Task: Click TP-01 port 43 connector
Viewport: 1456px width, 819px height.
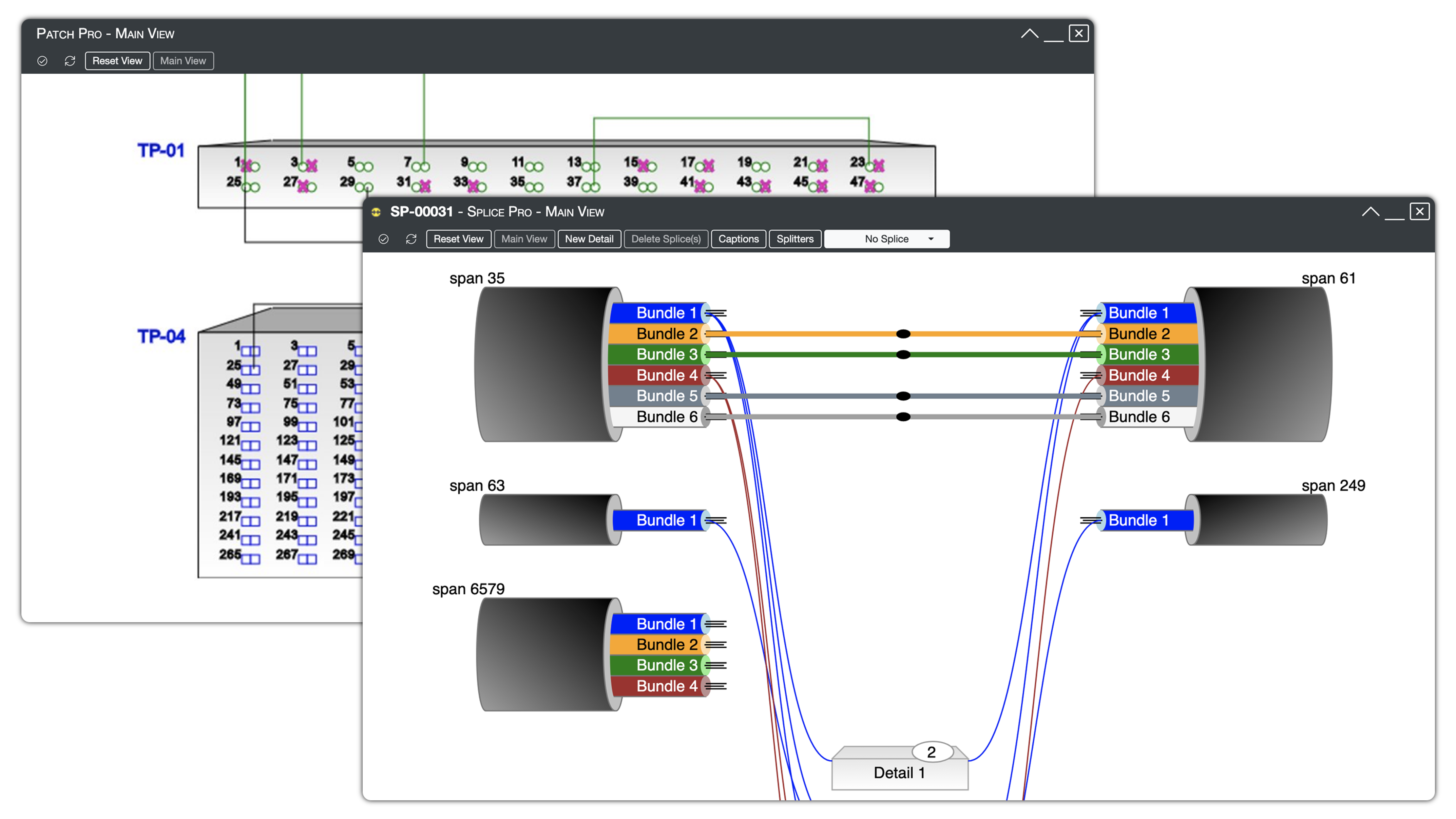Action: (761, 187)
